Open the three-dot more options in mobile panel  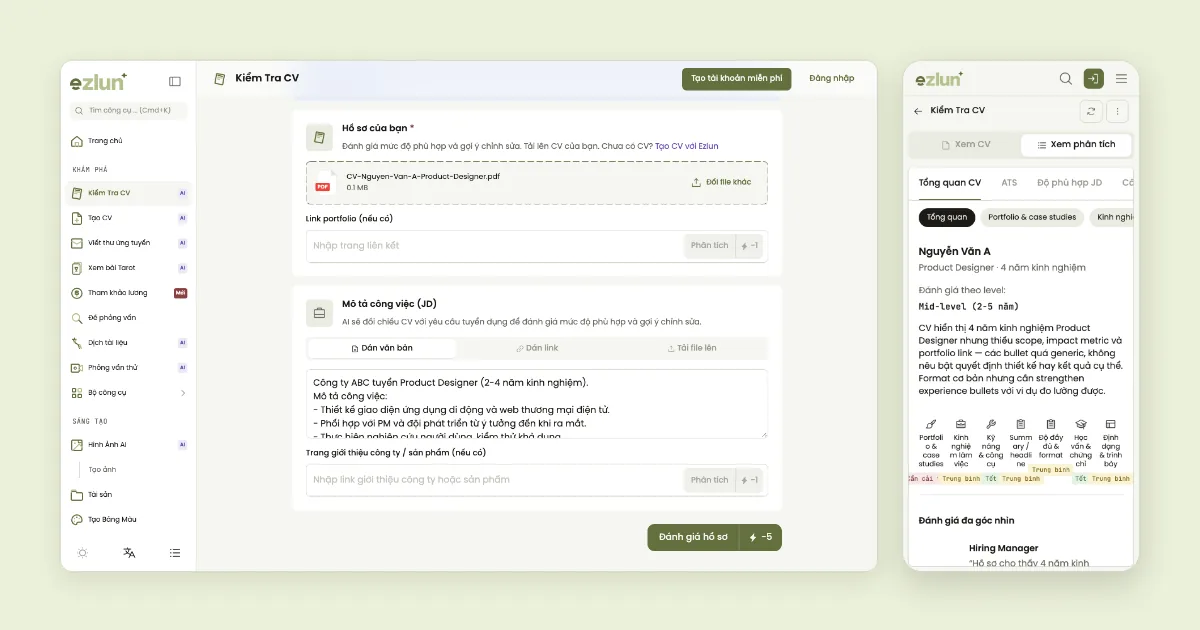tap(1118, 111)
